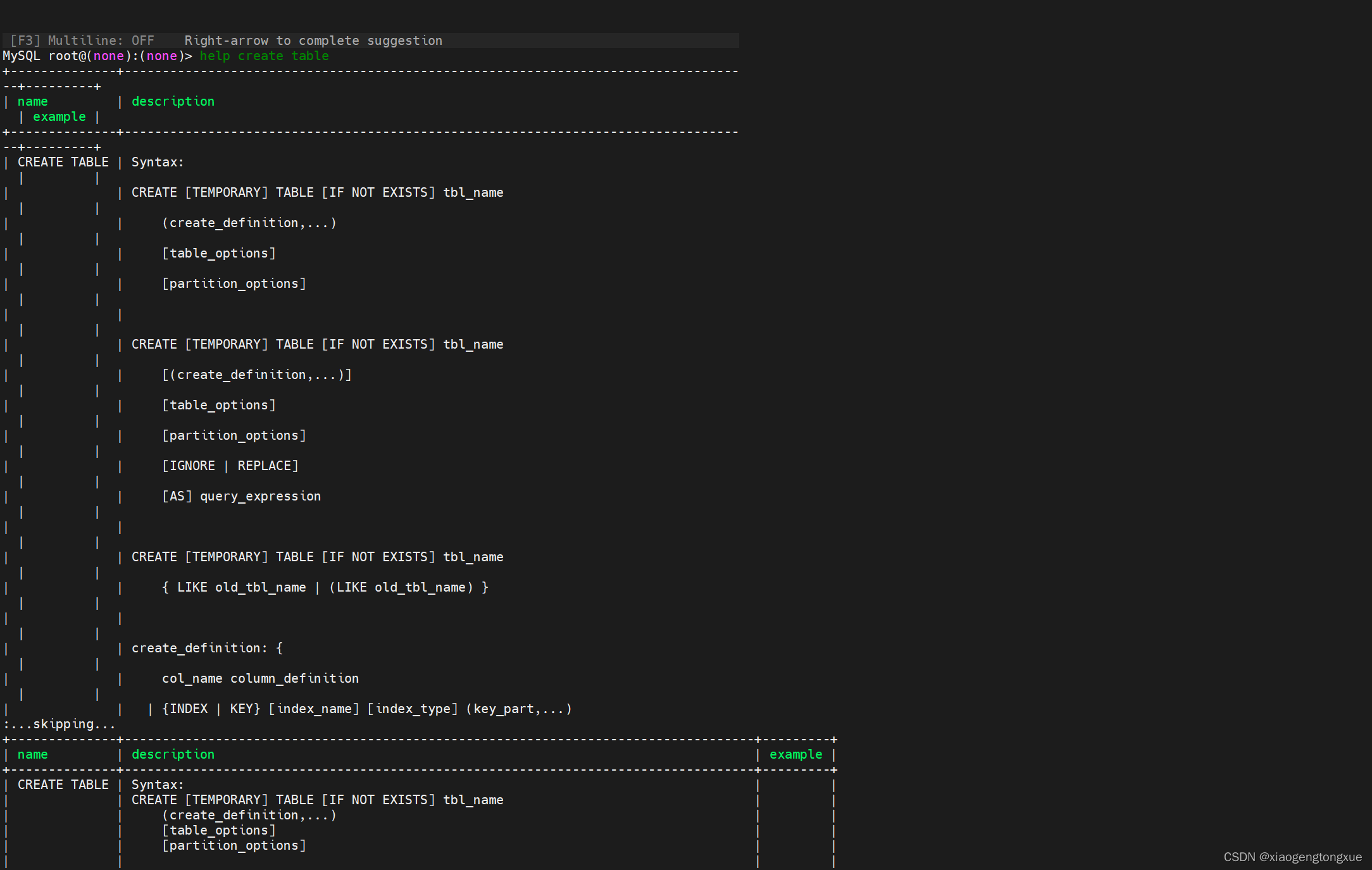1372x870 pixels.
Task: Click '[AS] query_expression' line
Action: [x=242, y=496]
